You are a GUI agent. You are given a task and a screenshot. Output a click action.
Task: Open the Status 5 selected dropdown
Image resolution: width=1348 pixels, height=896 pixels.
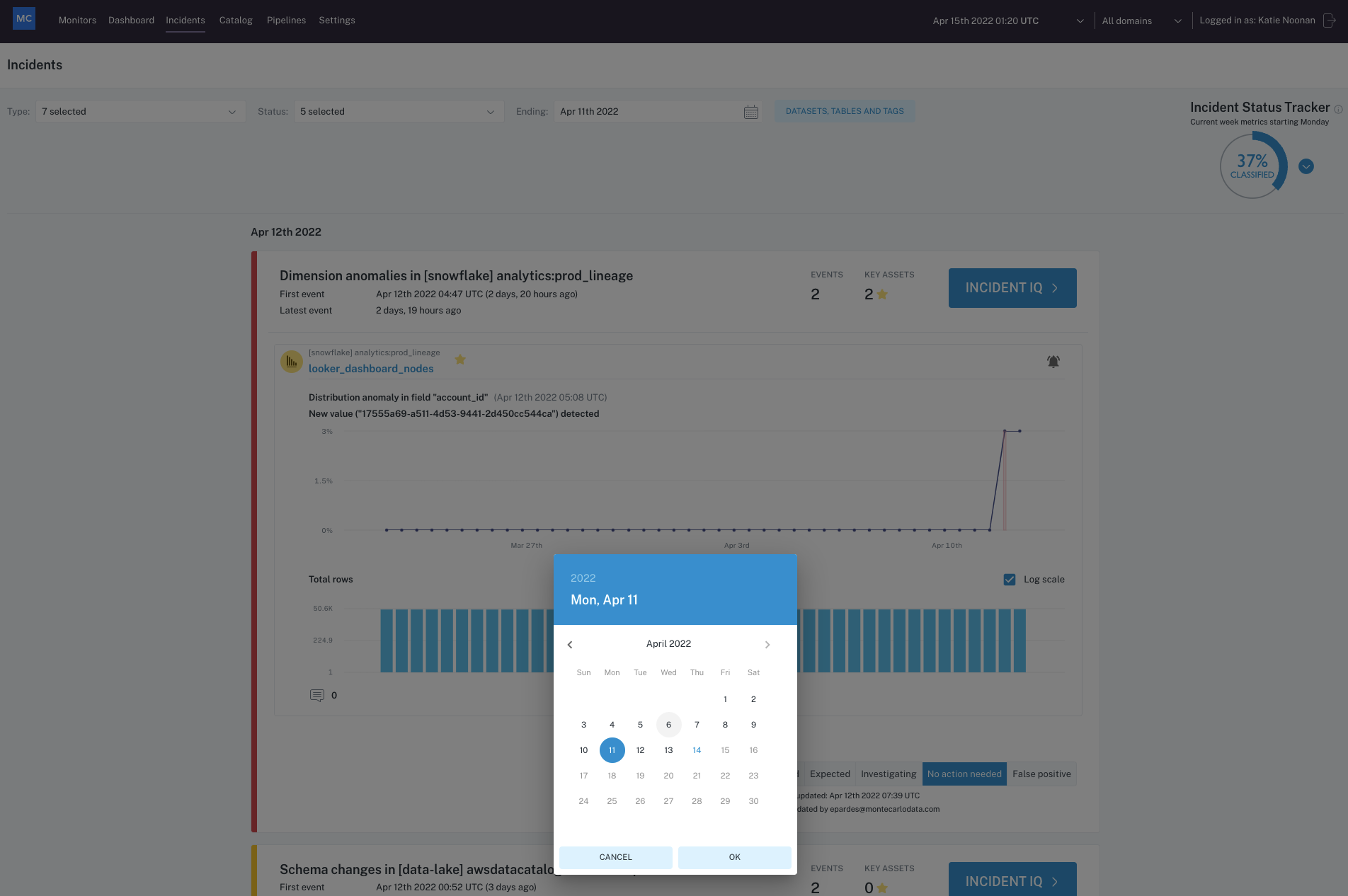[x=399, y=112]
